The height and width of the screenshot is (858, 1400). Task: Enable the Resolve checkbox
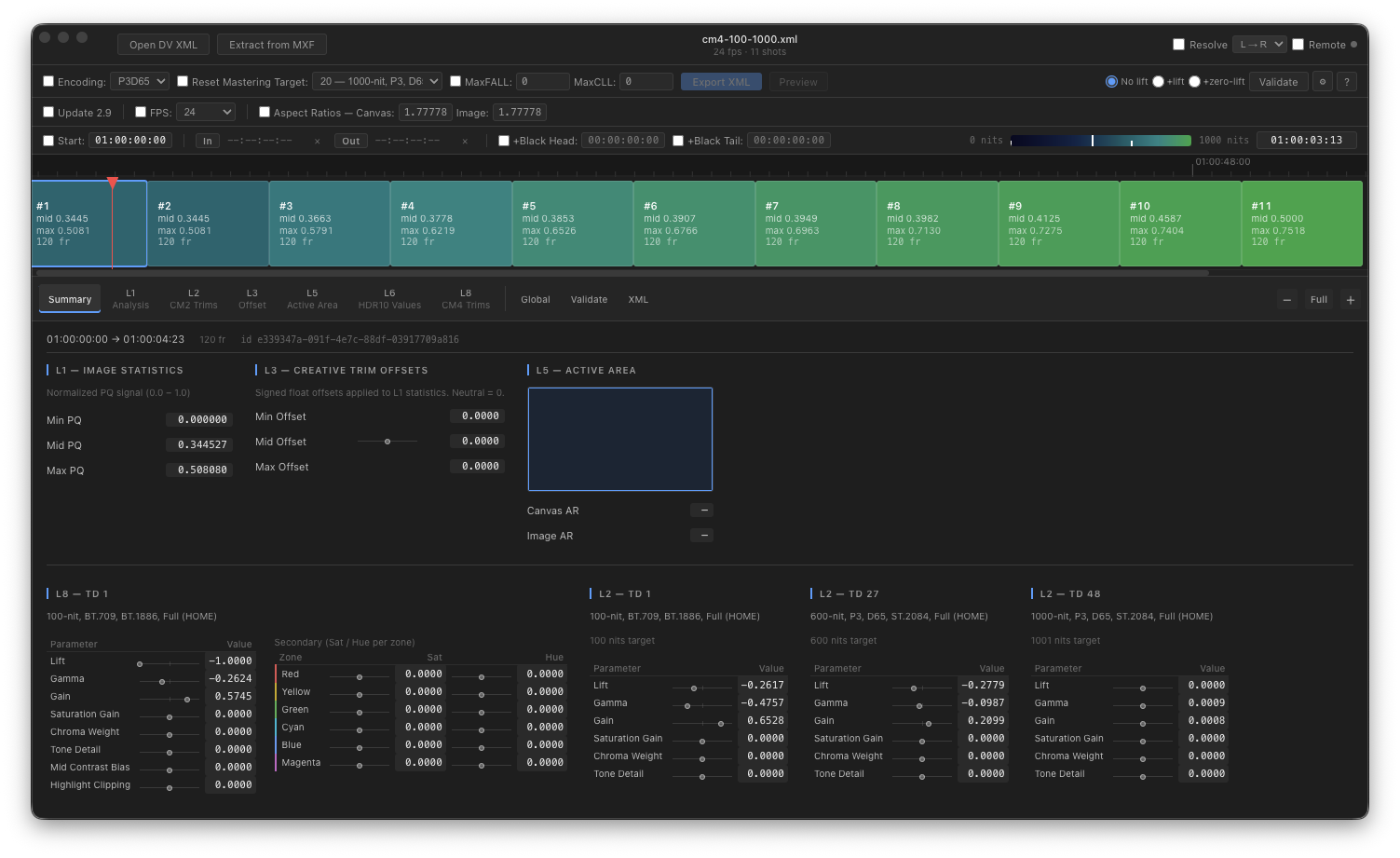pyautogui.click(x=1177, y=44)
